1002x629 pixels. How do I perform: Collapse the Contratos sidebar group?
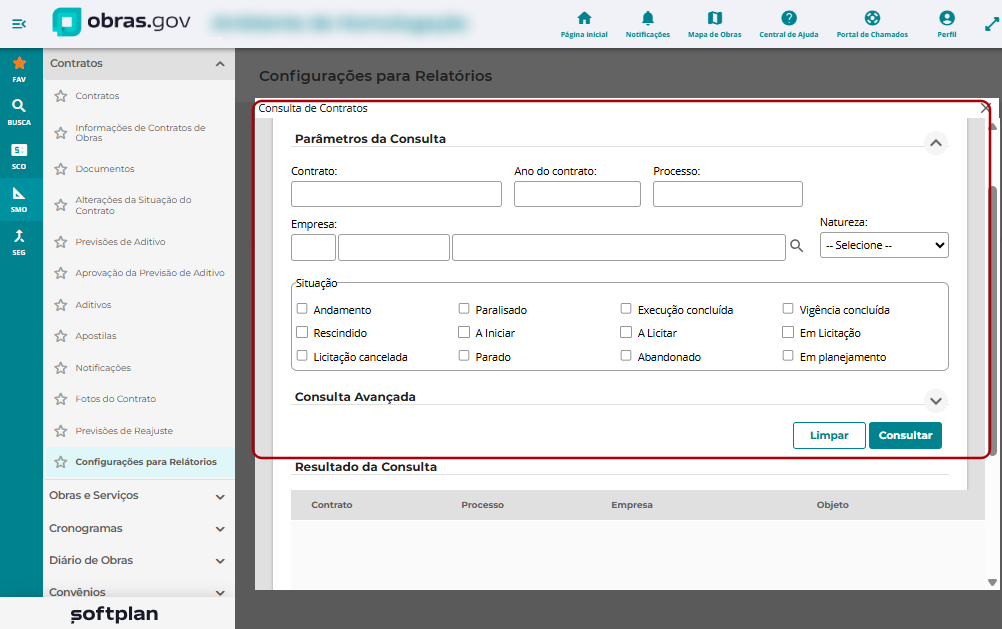point(220,63)
